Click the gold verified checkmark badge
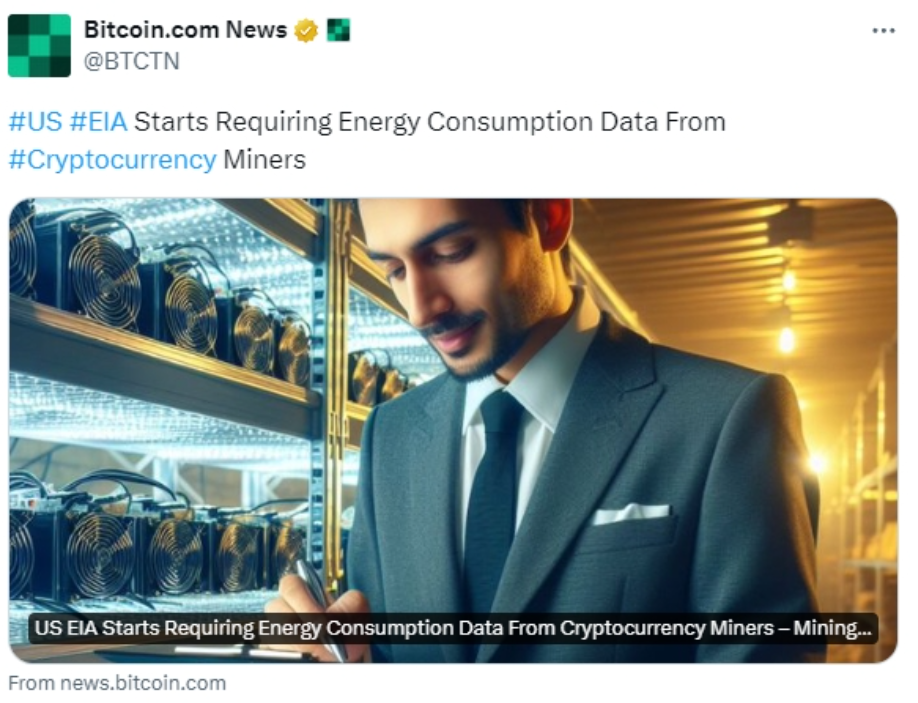Screen dimensions: 918x703 click(306, 30)
